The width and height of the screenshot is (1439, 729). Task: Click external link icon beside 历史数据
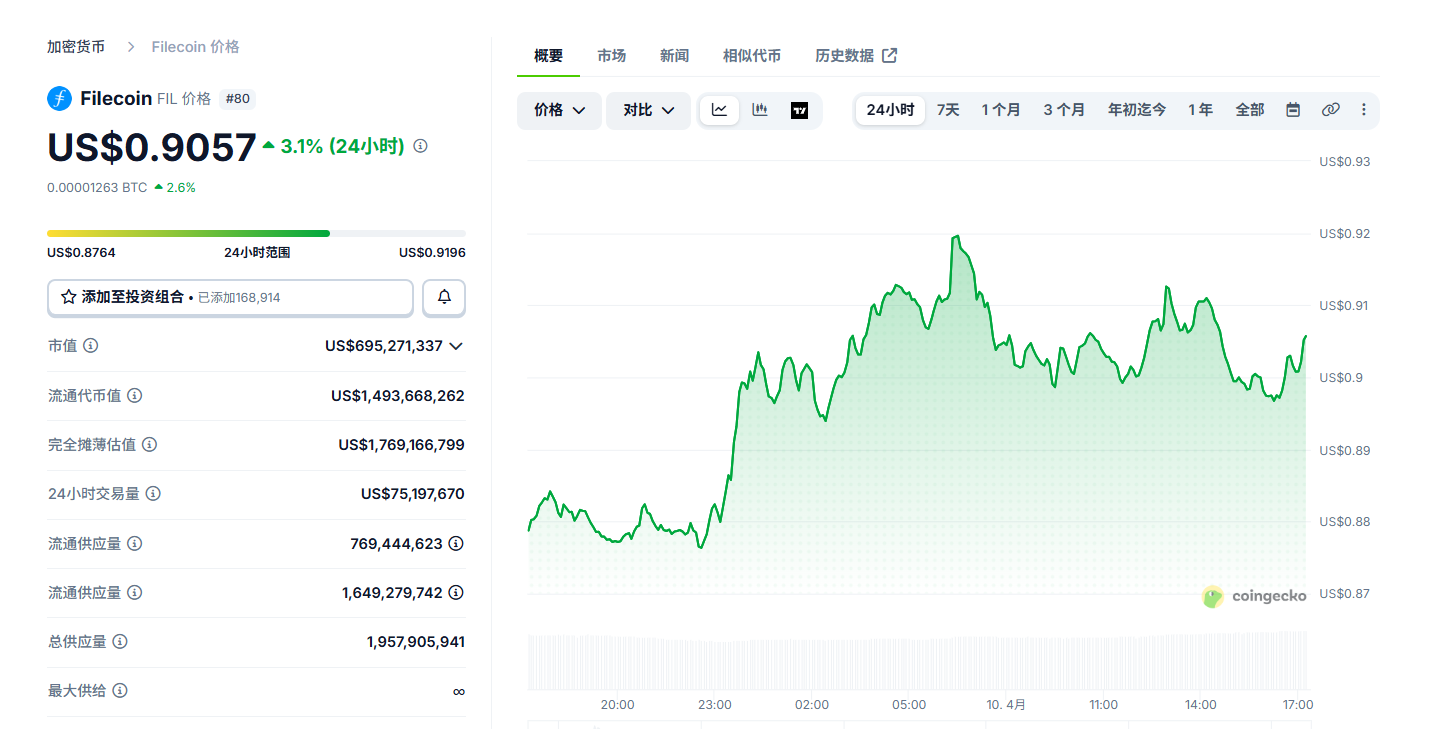[x=890, y=55]
